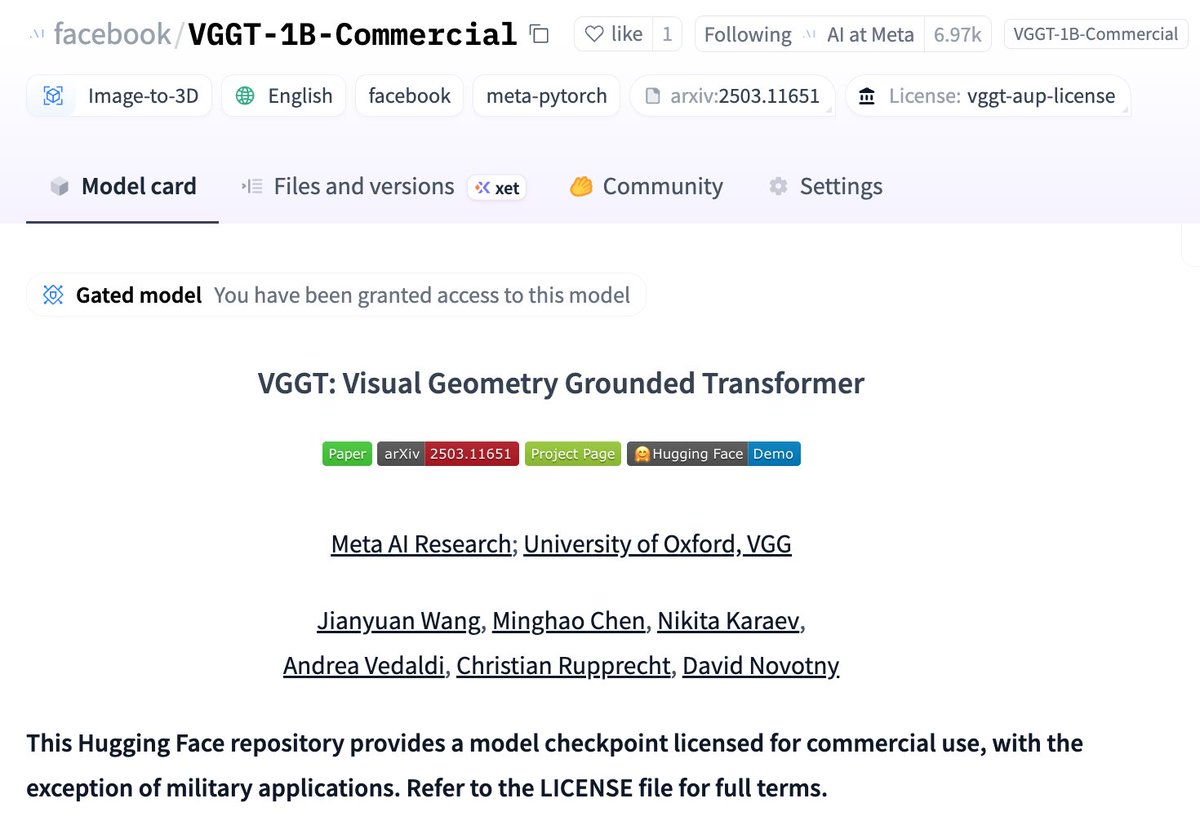Click the Gated model label
The width and height of the screenshot is (1200, 834).
[x=139, y=295]
